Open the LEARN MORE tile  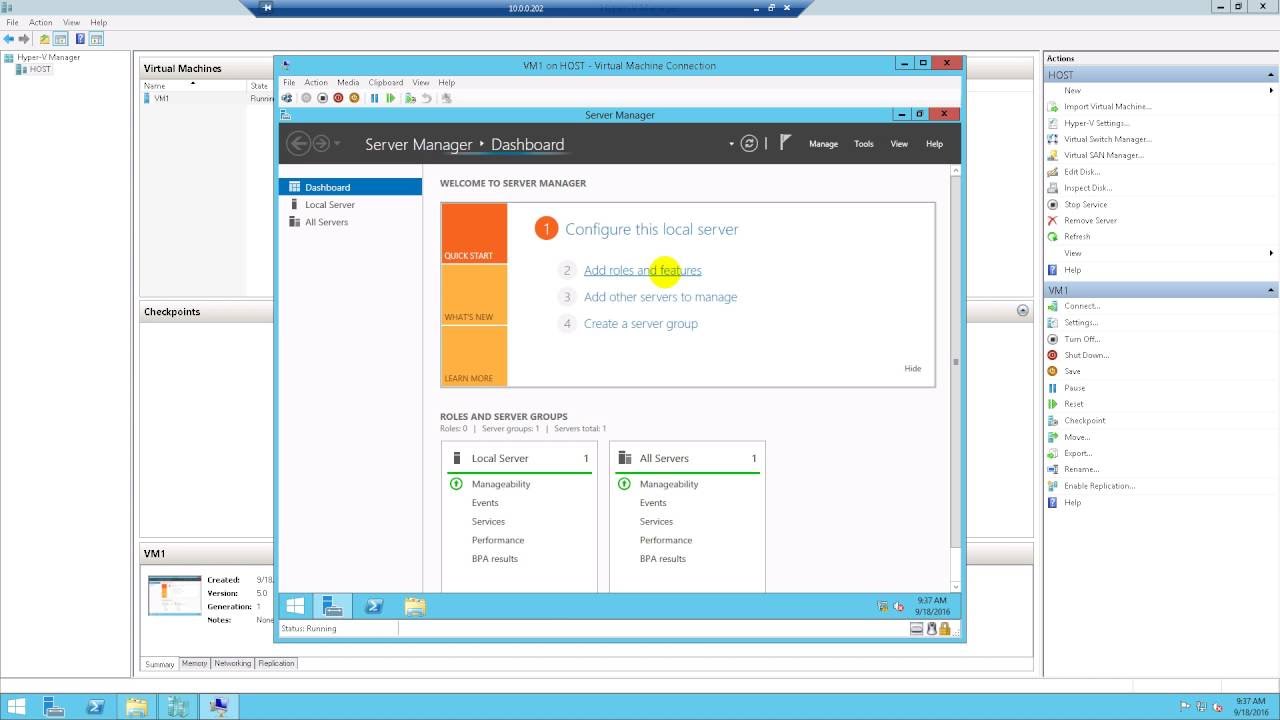pos(474,356)
